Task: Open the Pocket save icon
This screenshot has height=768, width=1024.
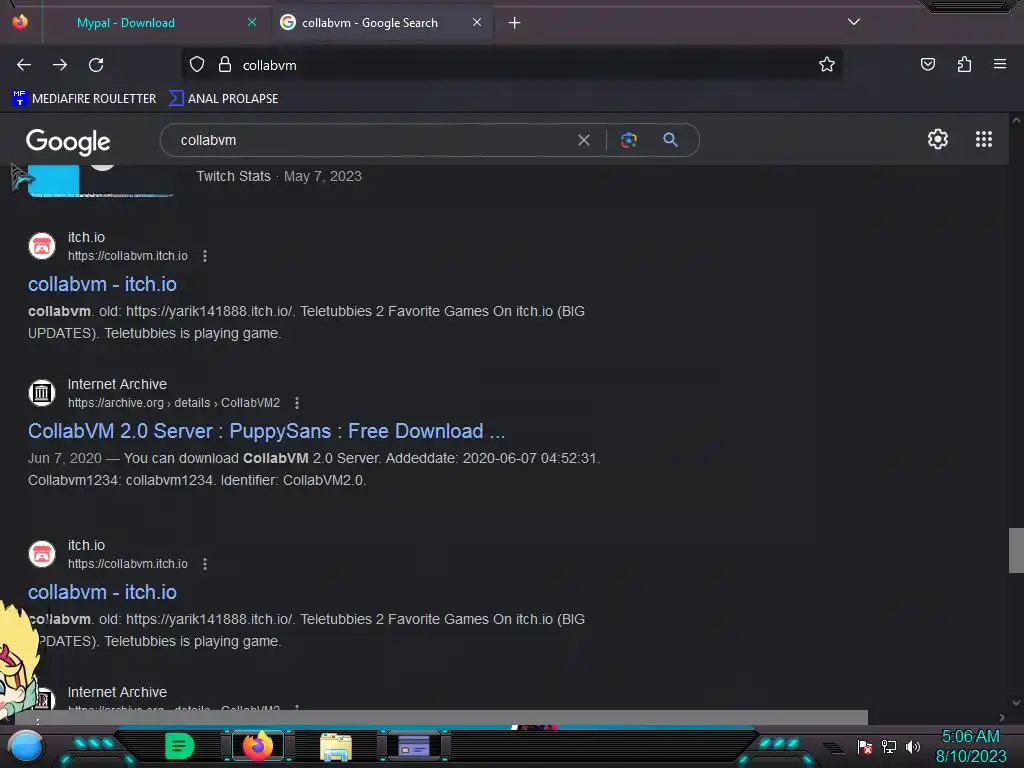Action: (x=927, y=64)
